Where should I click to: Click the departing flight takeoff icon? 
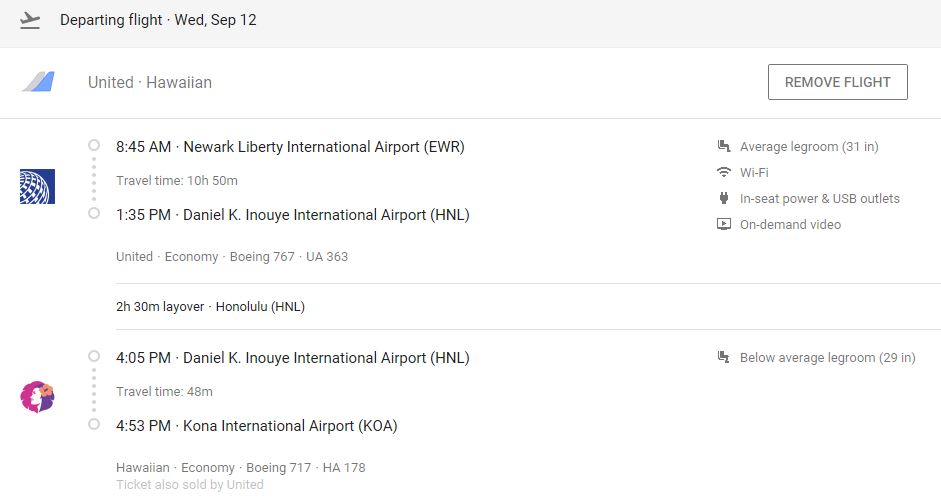pos(30,20)
